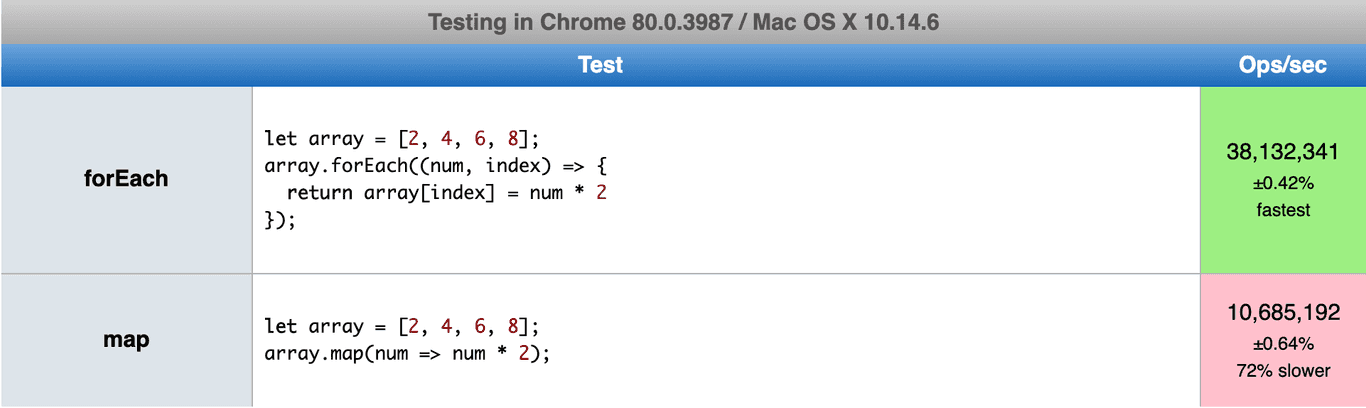Click the pink 72% slower result cell
Screen dimensions: 1366x408
tap(1283, 340)
